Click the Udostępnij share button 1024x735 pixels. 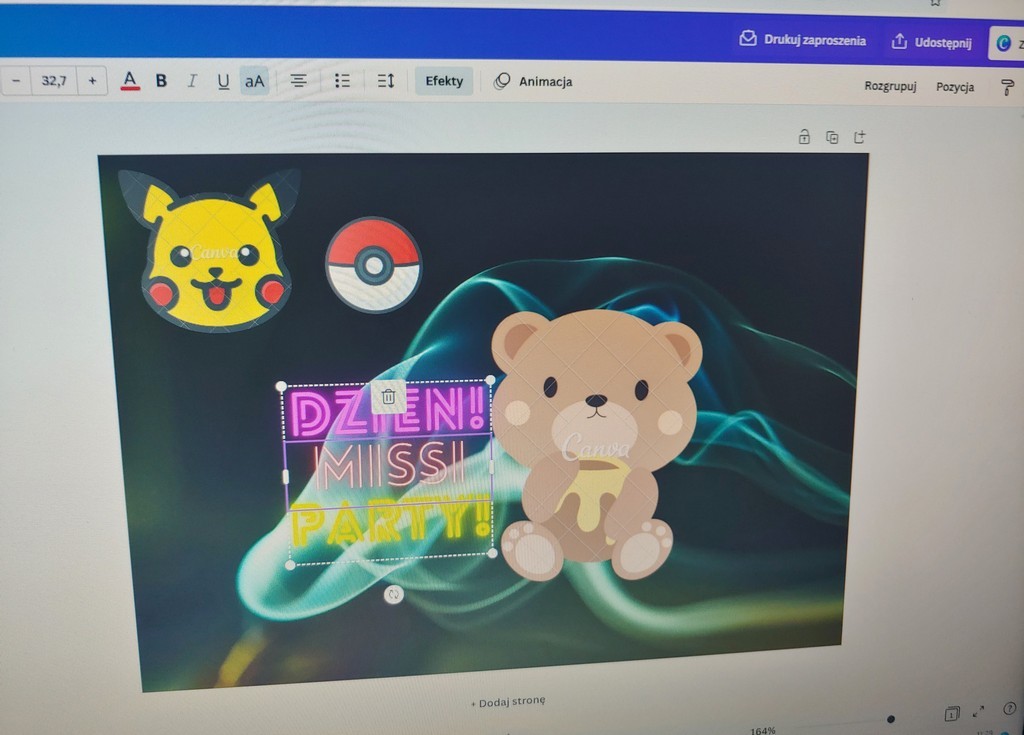(931, 42)
